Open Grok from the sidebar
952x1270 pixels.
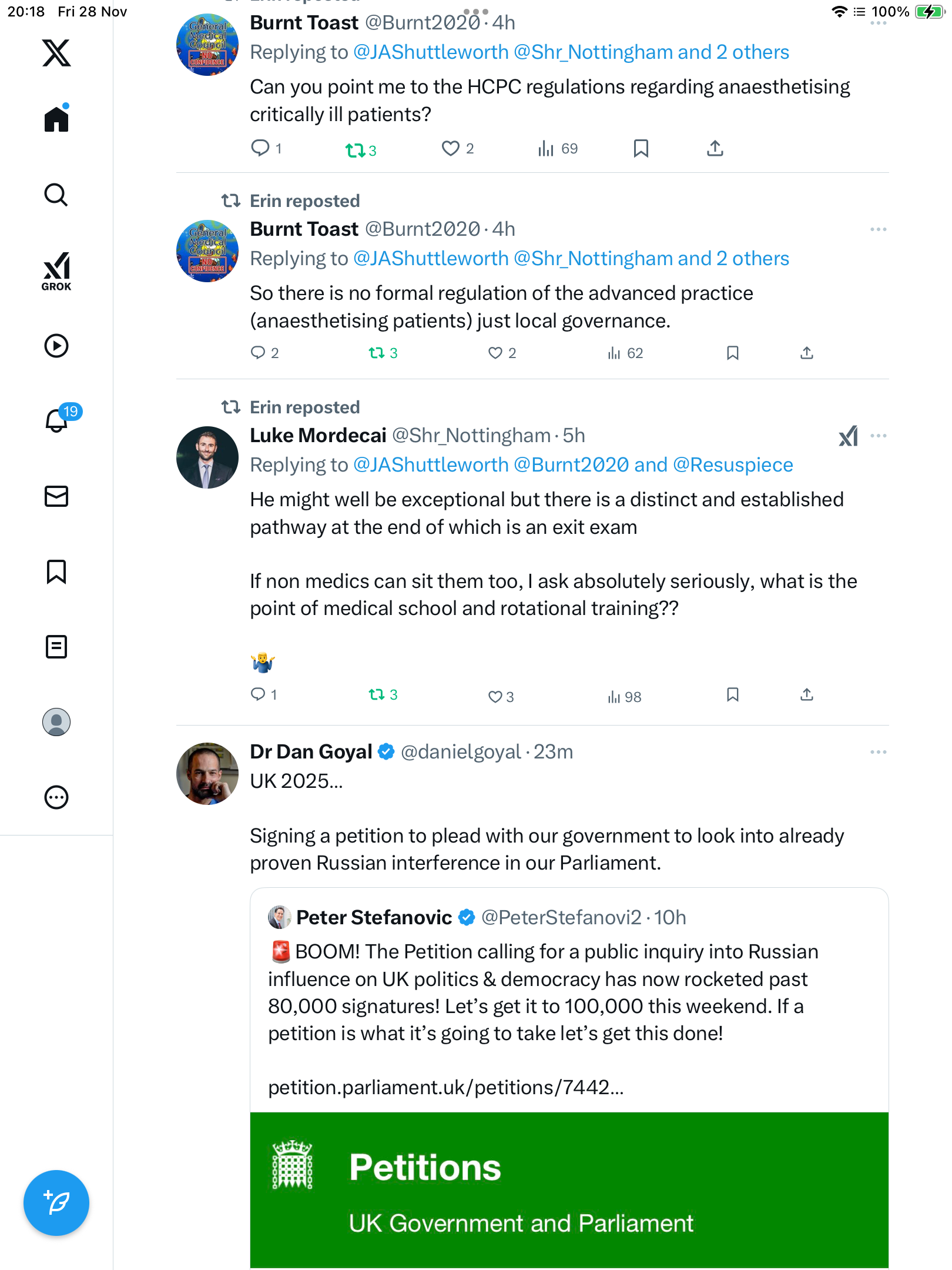pyautogui.click(x=56, y=272)
